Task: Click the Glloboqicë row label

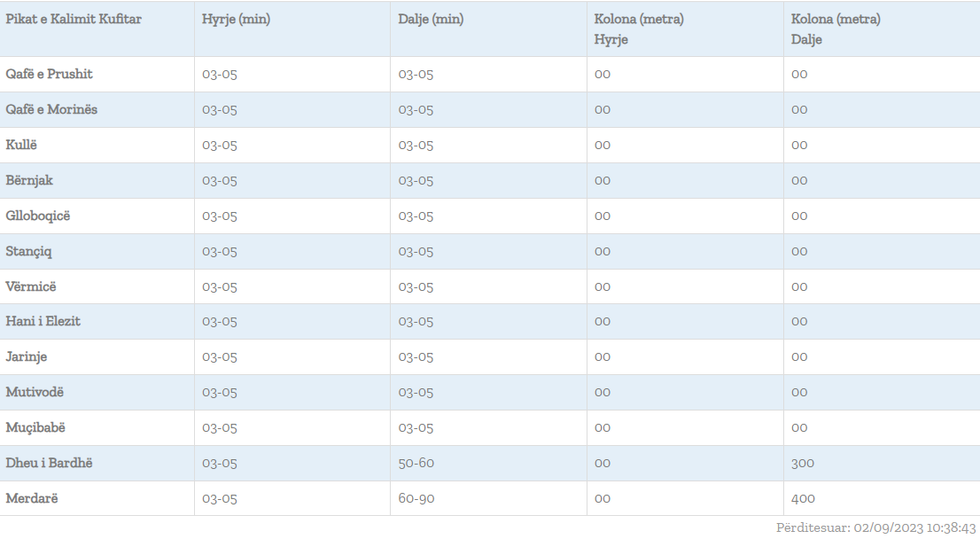Action: tap(38, 216)
